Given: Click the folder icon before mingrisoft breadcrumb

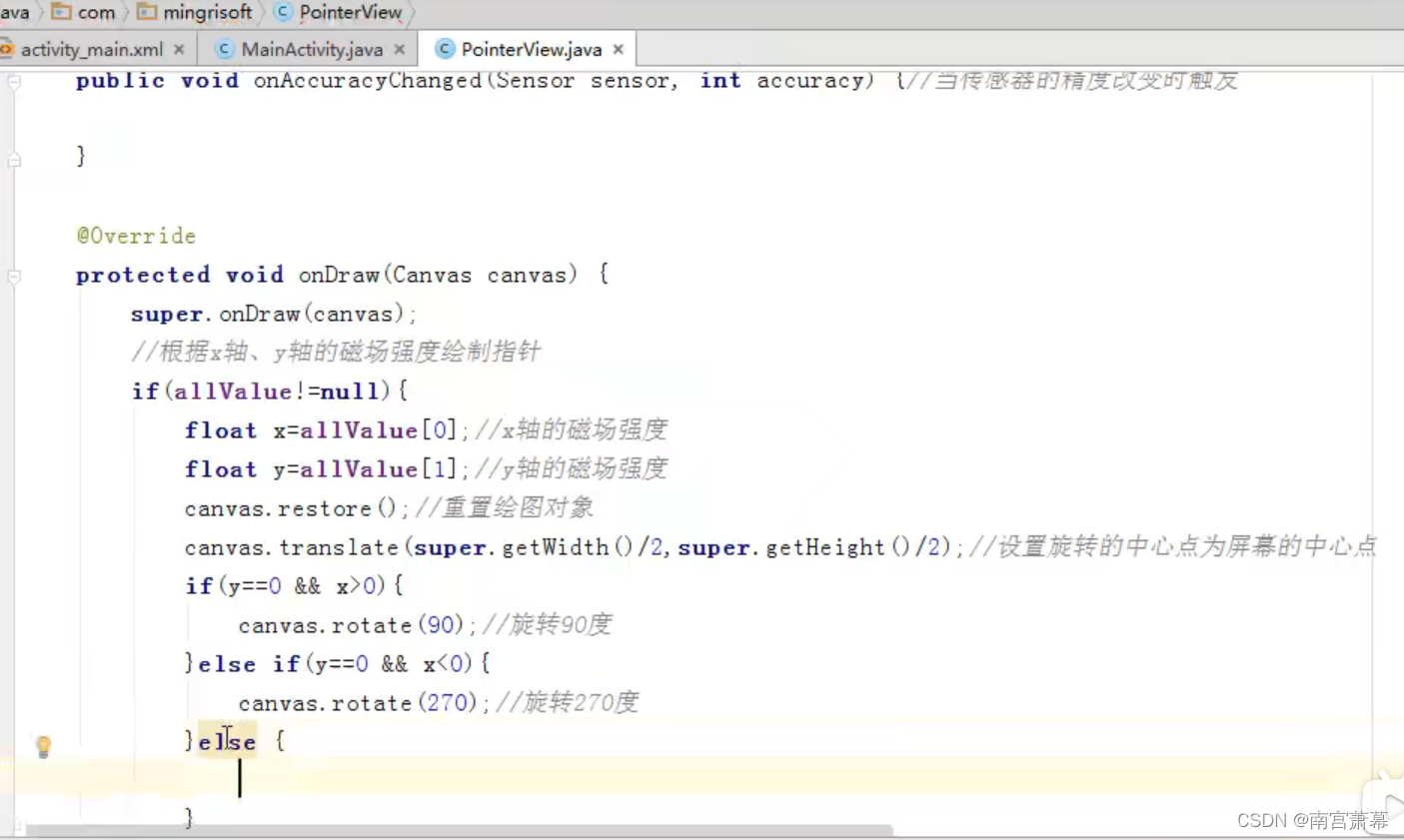Looking at the screenshot, I should [147, 11].
